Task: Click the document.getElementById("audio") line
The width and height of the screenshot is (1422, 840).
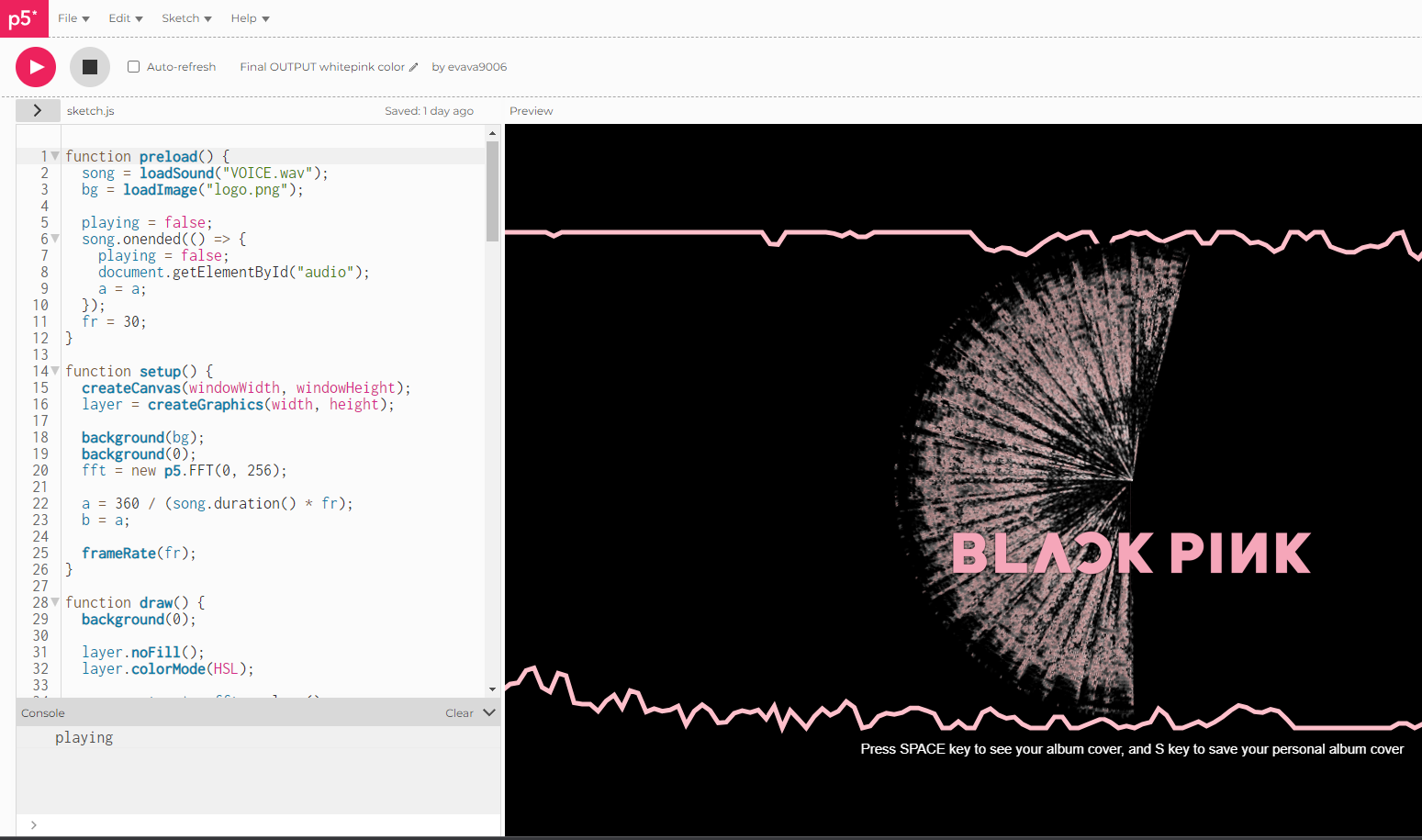Action: pos(234,272)
